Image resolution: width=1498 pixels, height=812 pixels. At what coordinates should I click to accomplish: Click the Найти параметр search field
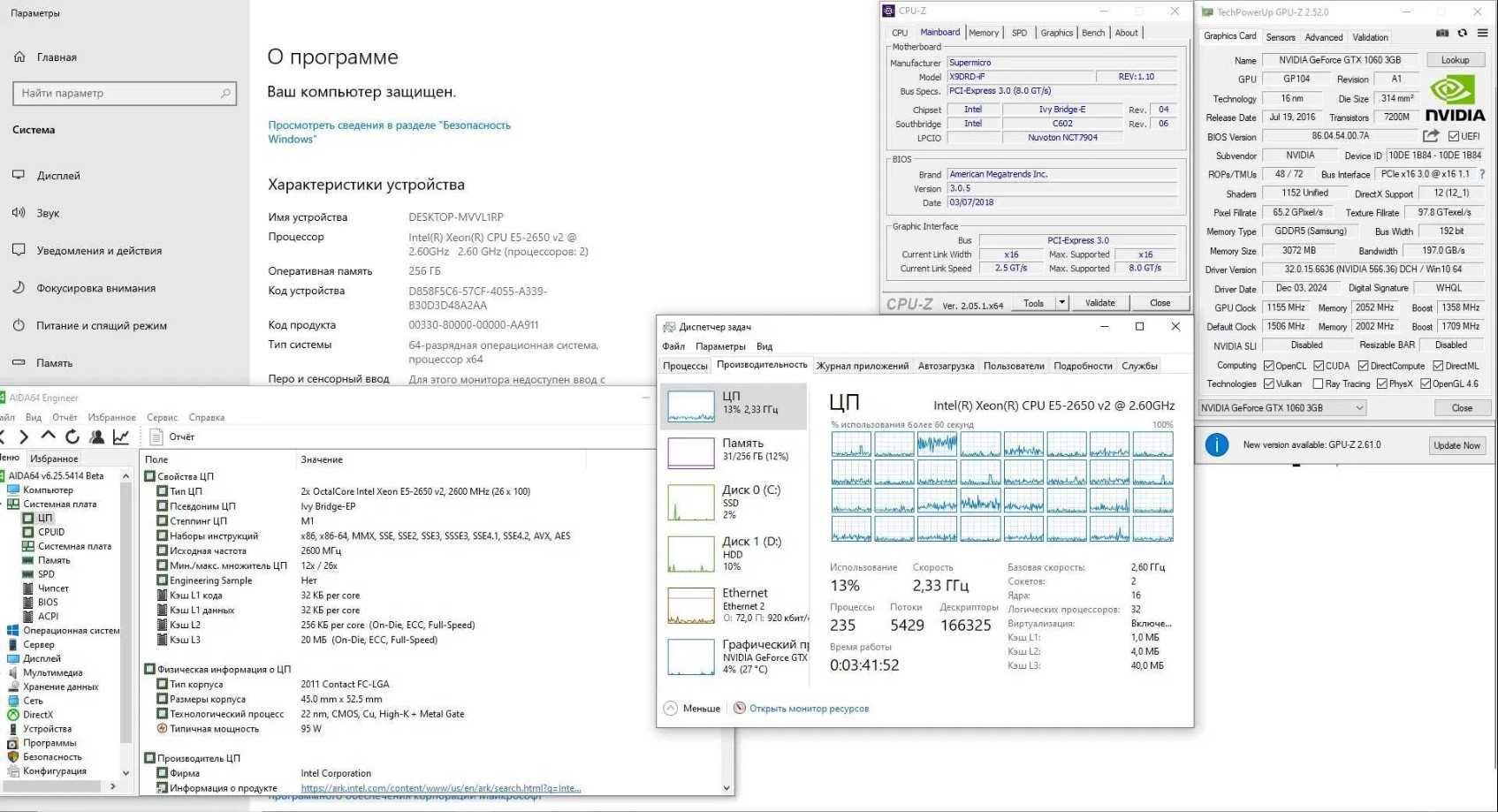click(x=125, y=93)
